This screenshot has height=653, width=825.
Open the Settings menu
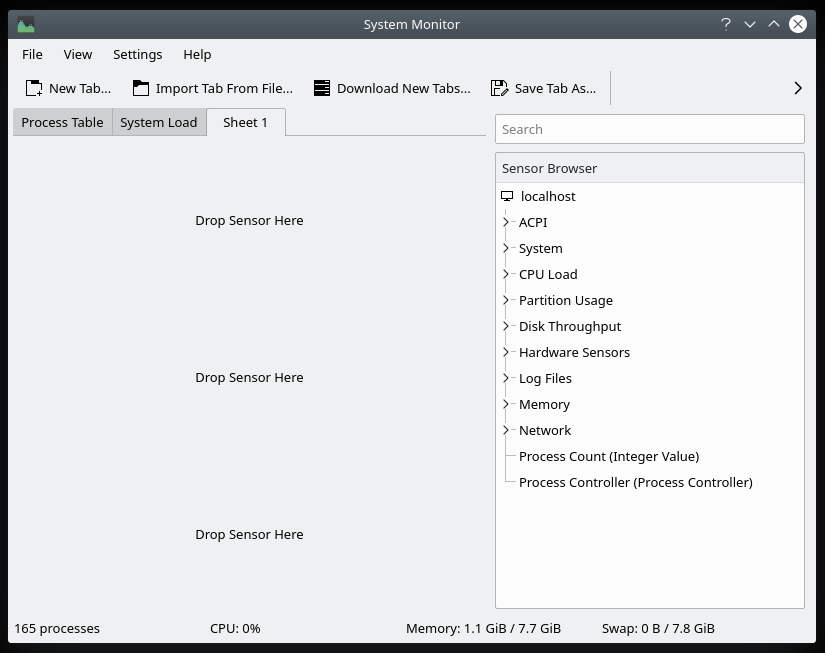point(137,54)
